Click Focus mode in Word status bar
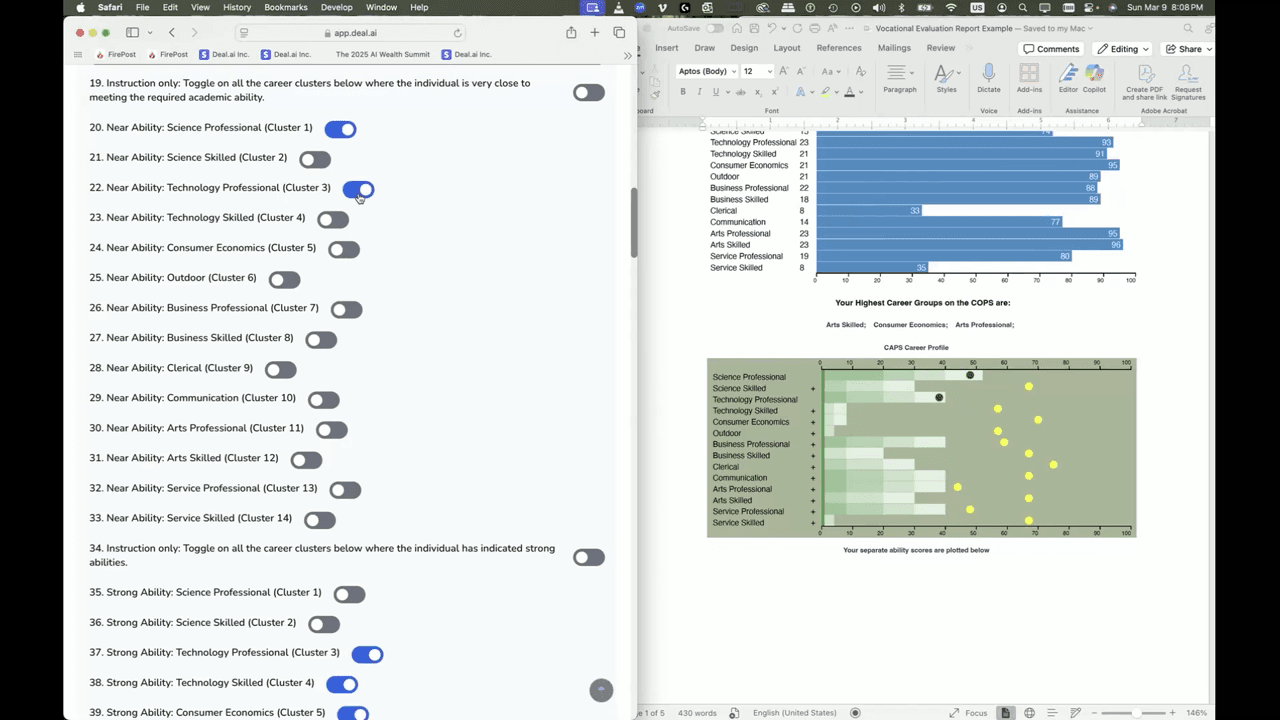 969,713
